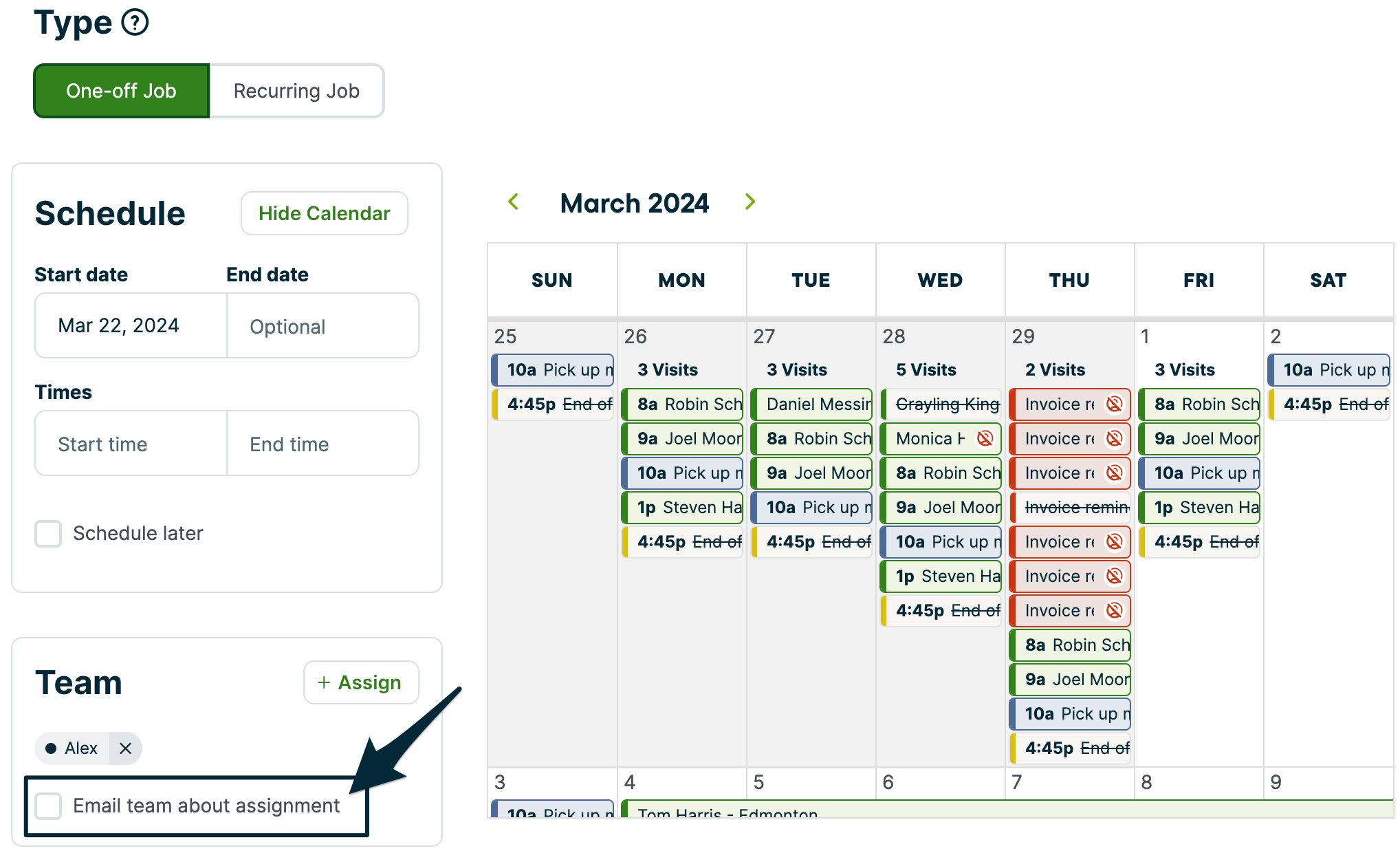Switch to the Recurring Job tab
Image resolution: width=1400 pixels, height=853 pixels.
pyautogui.click(x=296, y=90)
